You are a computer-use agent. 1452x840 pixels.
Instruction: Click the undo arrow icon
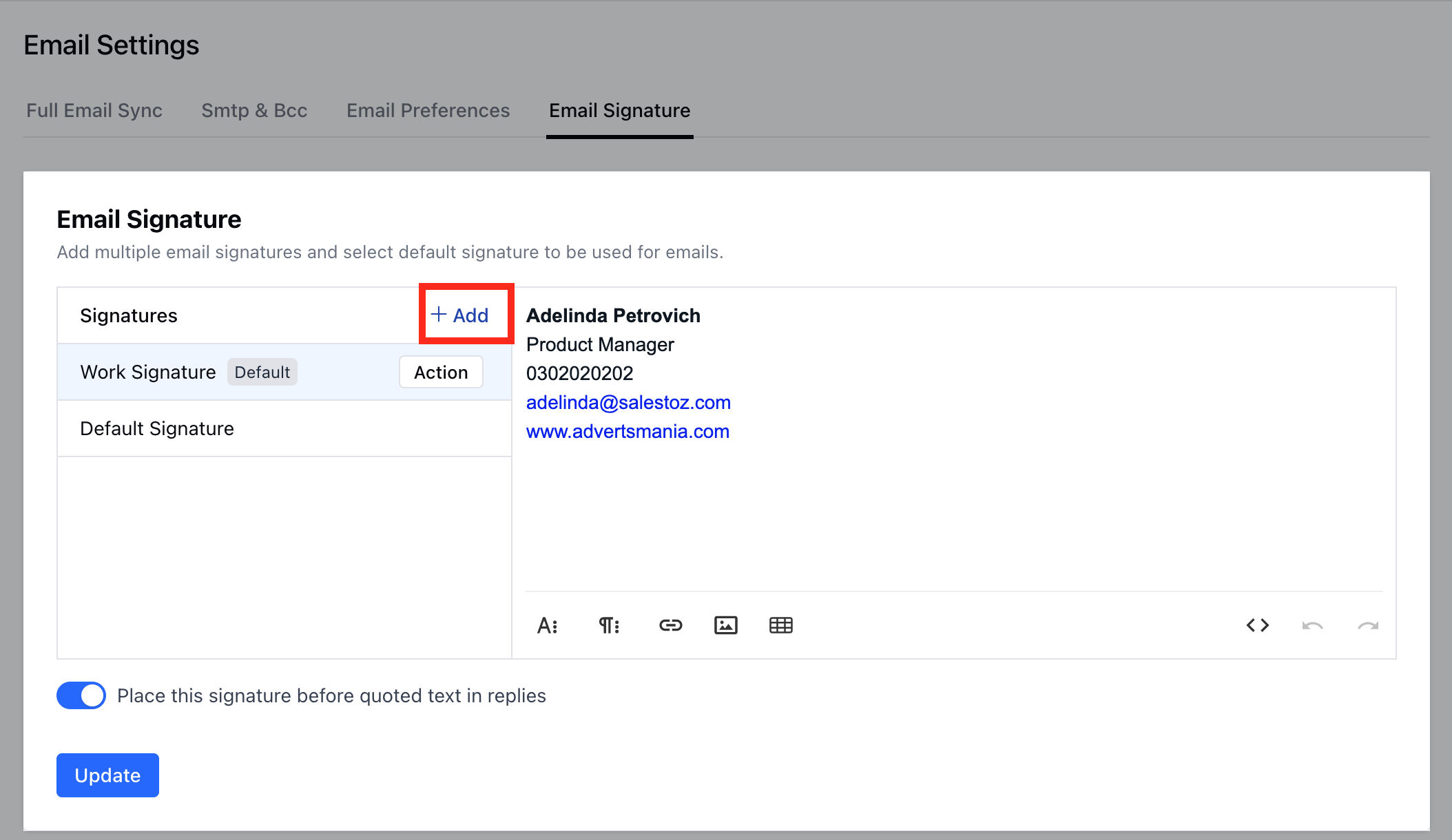click(x=1312, y=625)
